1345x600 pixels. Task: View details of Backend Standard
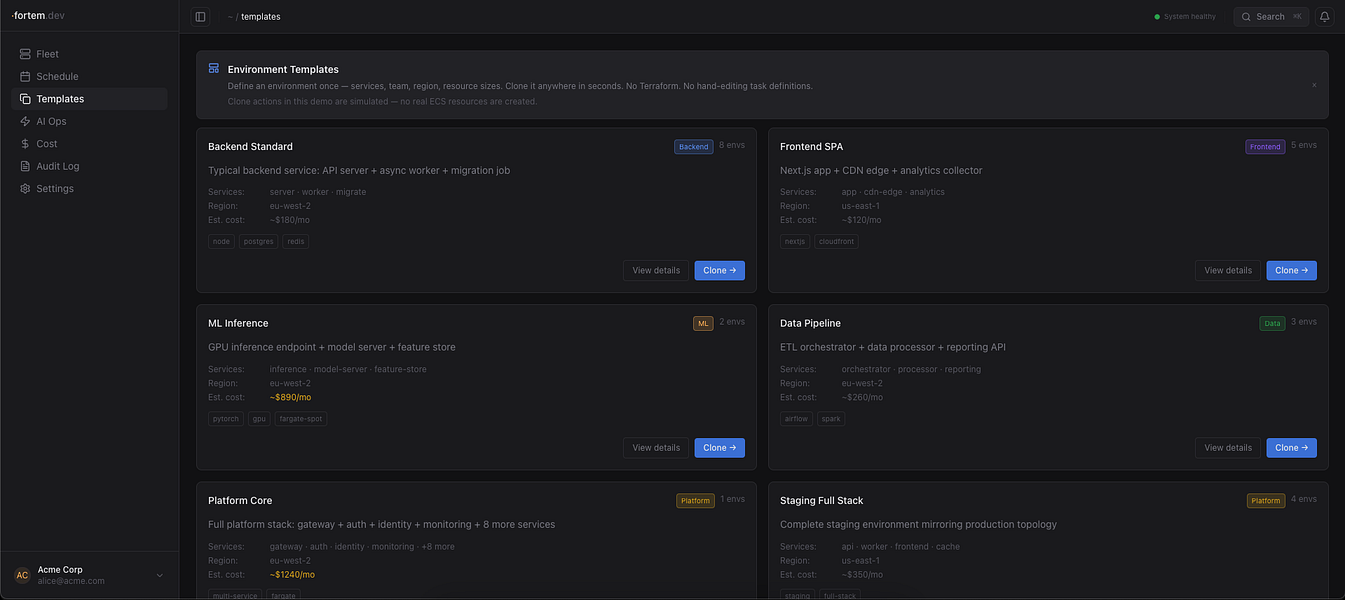pyautogui.click(x=656, y=270)
